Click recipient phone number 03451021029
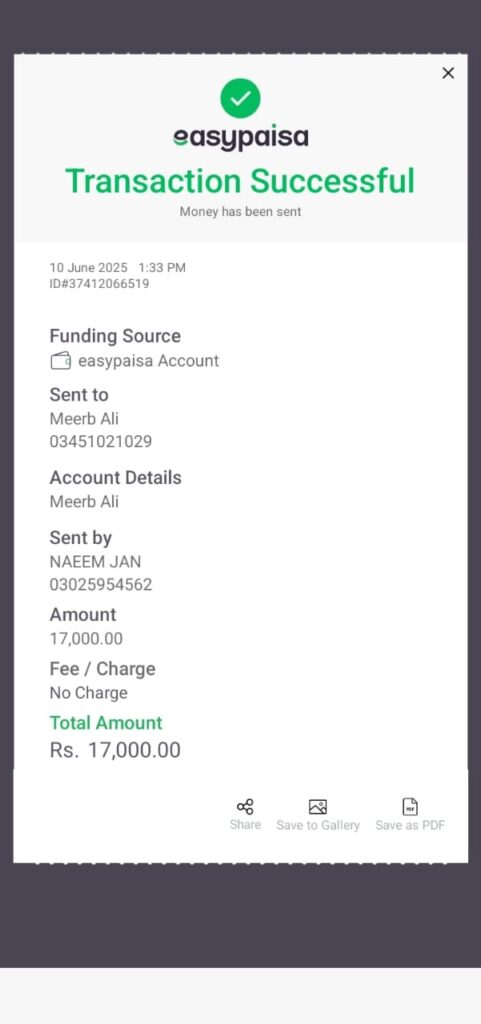The height and width of the screenshot is (1024, 481). [x=101, y=442]
